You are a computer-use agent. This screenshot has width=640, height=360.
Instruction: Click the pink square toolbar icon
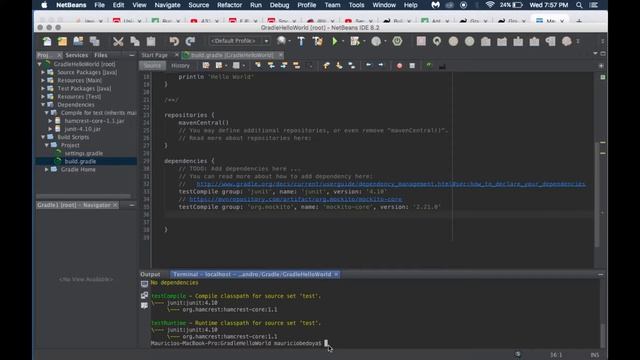tap(421, 41)
